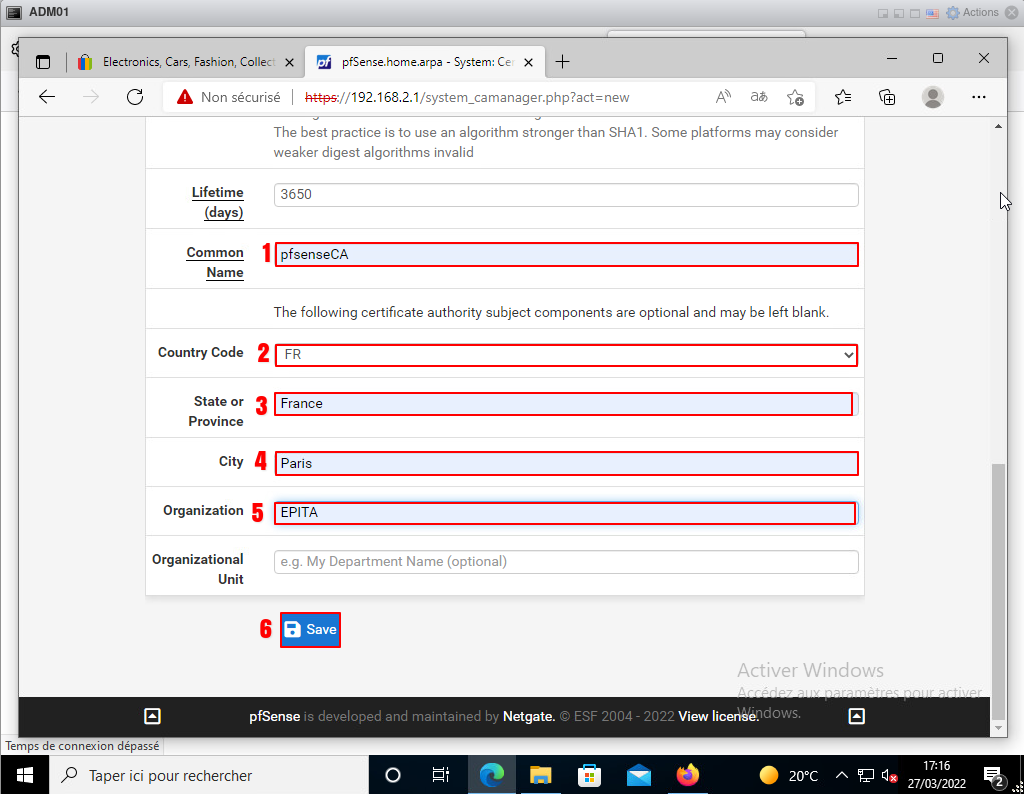Click the browser back arrow
1024x794 pixels.
click(x=47, y=97)
